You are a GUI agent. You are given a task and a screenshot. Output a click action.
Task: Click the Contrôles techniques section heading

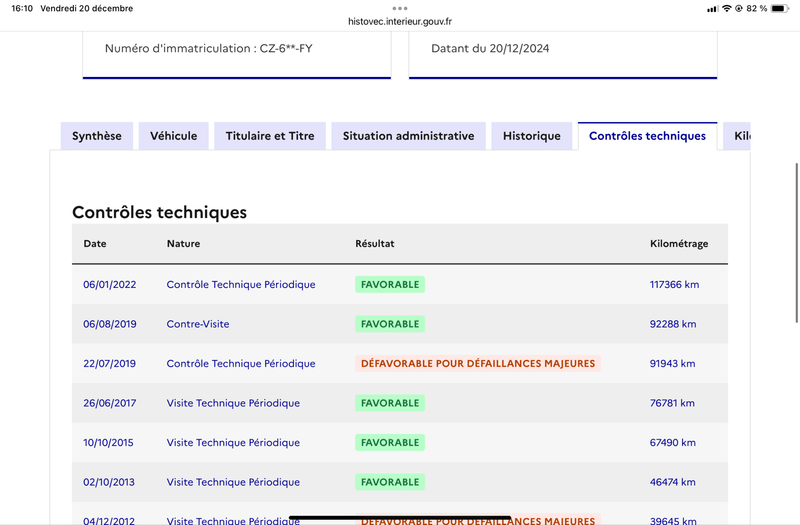pos(159,212)
